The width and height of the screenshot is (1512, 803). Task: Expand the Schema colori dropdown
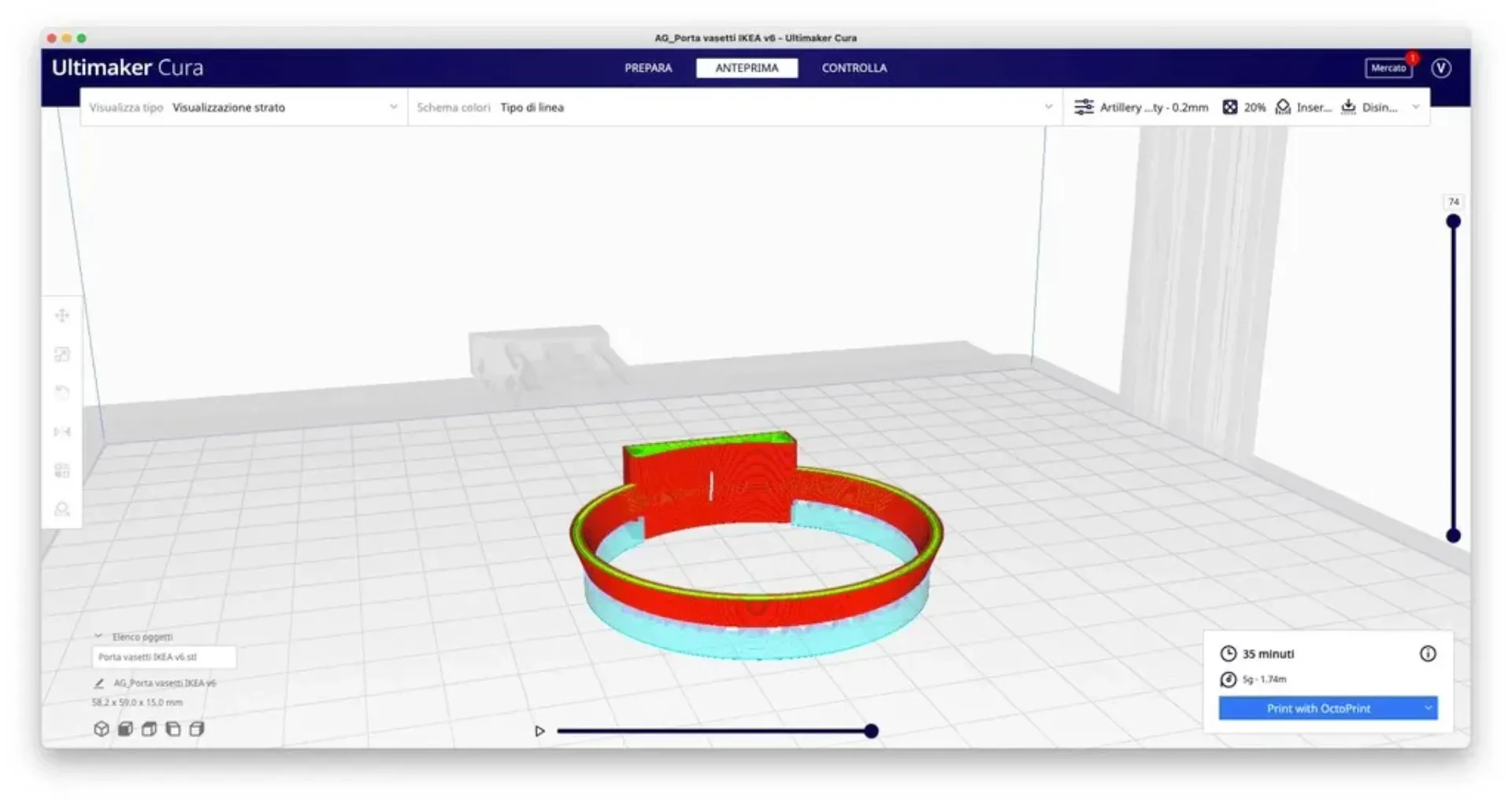[x=735, y=107]
